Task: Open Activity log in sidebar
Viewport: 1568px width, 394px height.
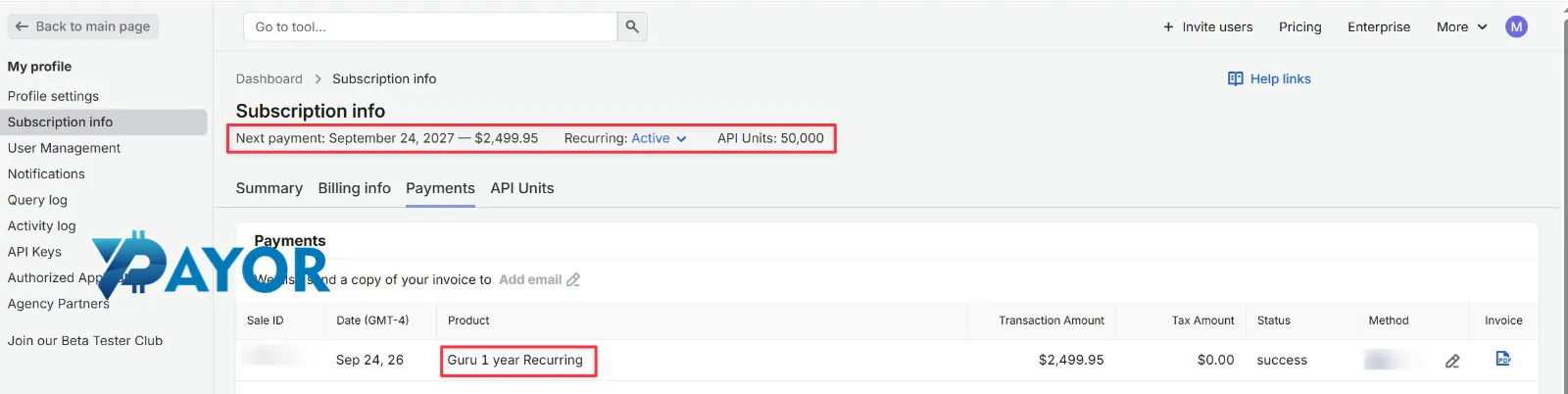Action: 41,225
